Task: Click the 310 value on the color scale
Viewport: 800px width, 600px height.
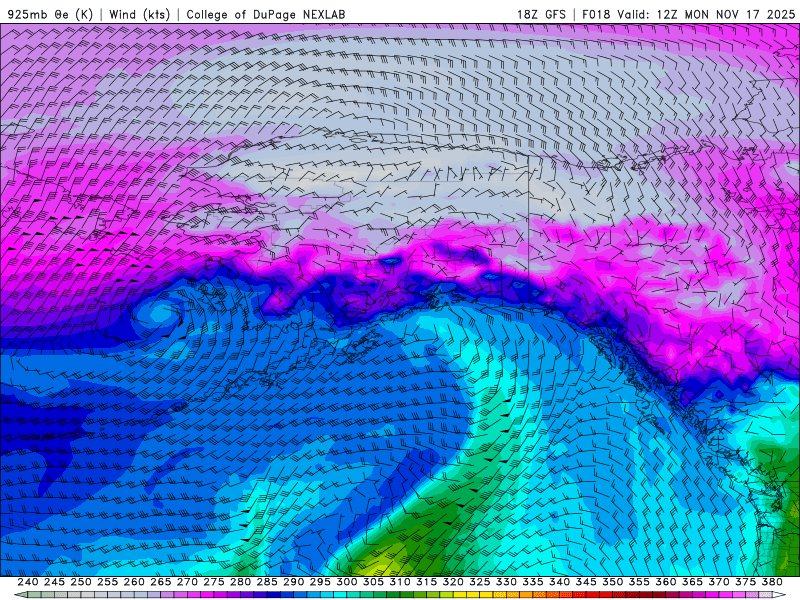Action: 399,582
